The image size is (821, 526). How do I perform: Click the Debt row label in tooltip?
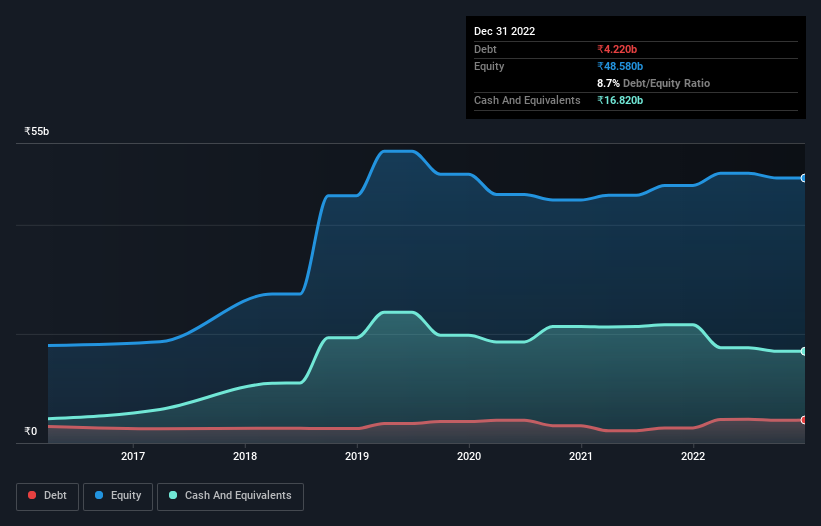[485, 49]
